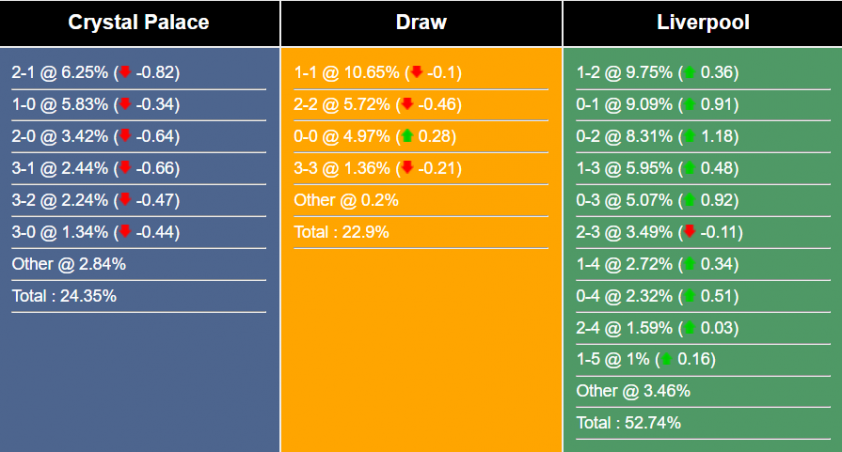Click the red arrow icon beside 1-1 draw
This screenshot has height=452, width=842.
416,72
